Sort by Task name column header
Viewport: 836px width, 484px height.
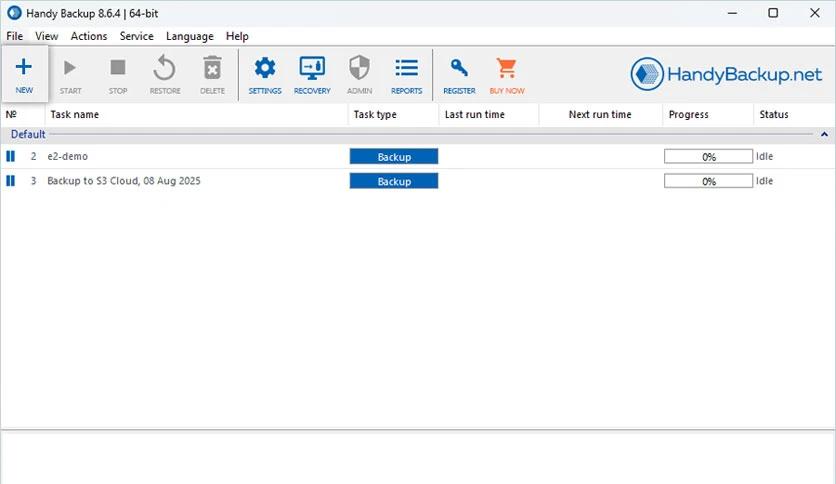[x=196, y=115]
